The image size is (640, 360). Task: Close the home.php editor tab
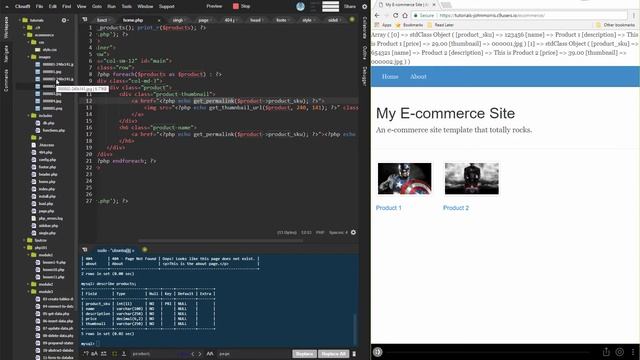pyautogui.click(x=159, y=20)
